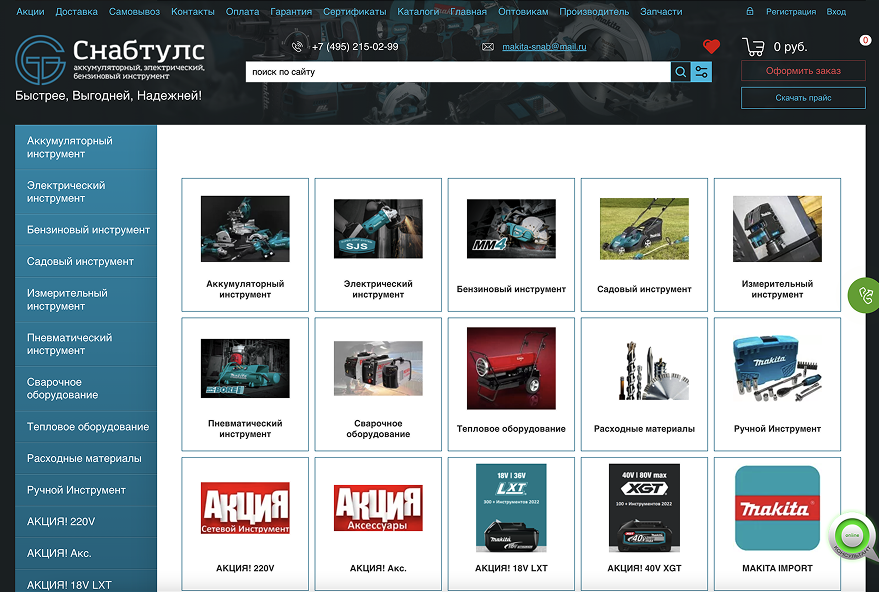Click the Скачать прайс button

(x=803, y=98)
